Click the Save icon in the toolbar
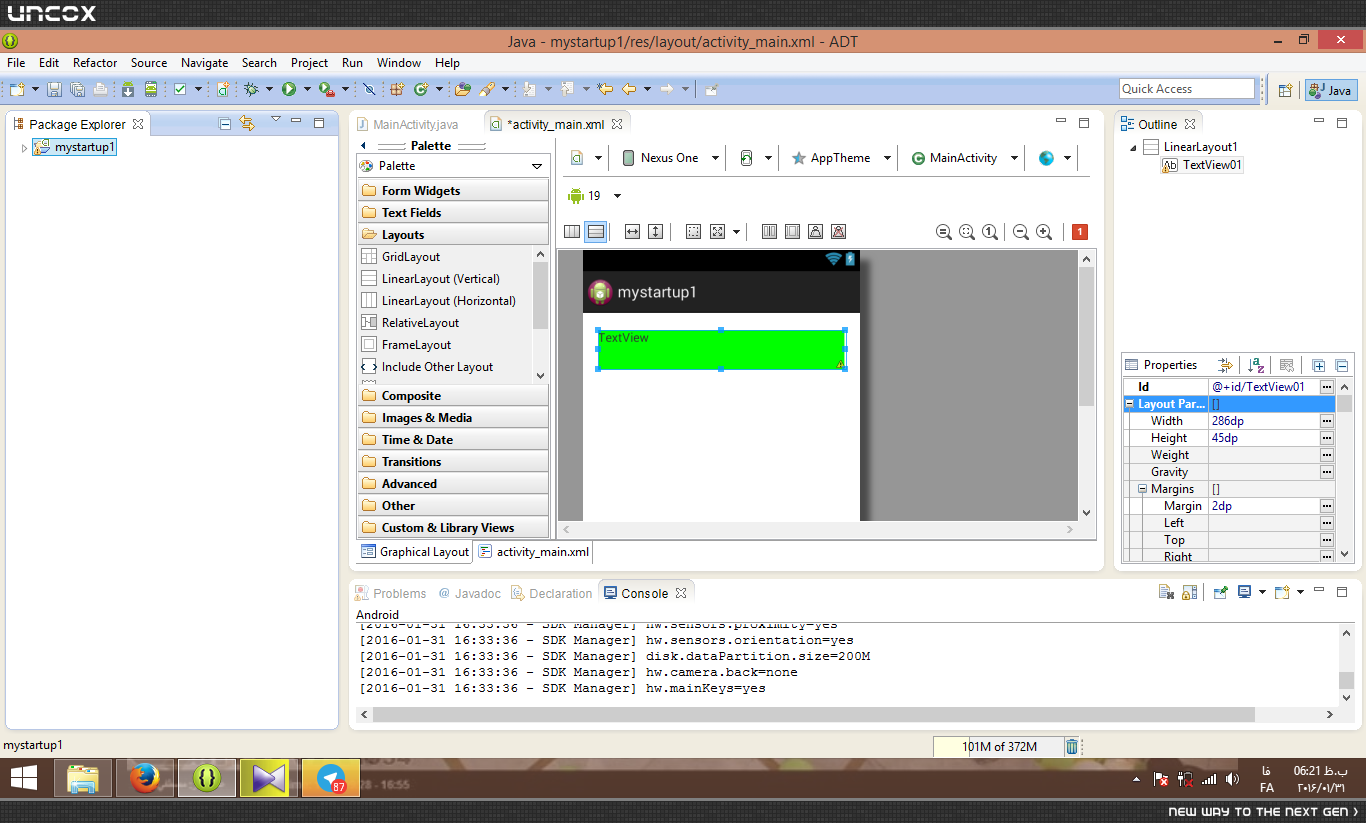Screen dimensions: 1366x823 point(54,89)
